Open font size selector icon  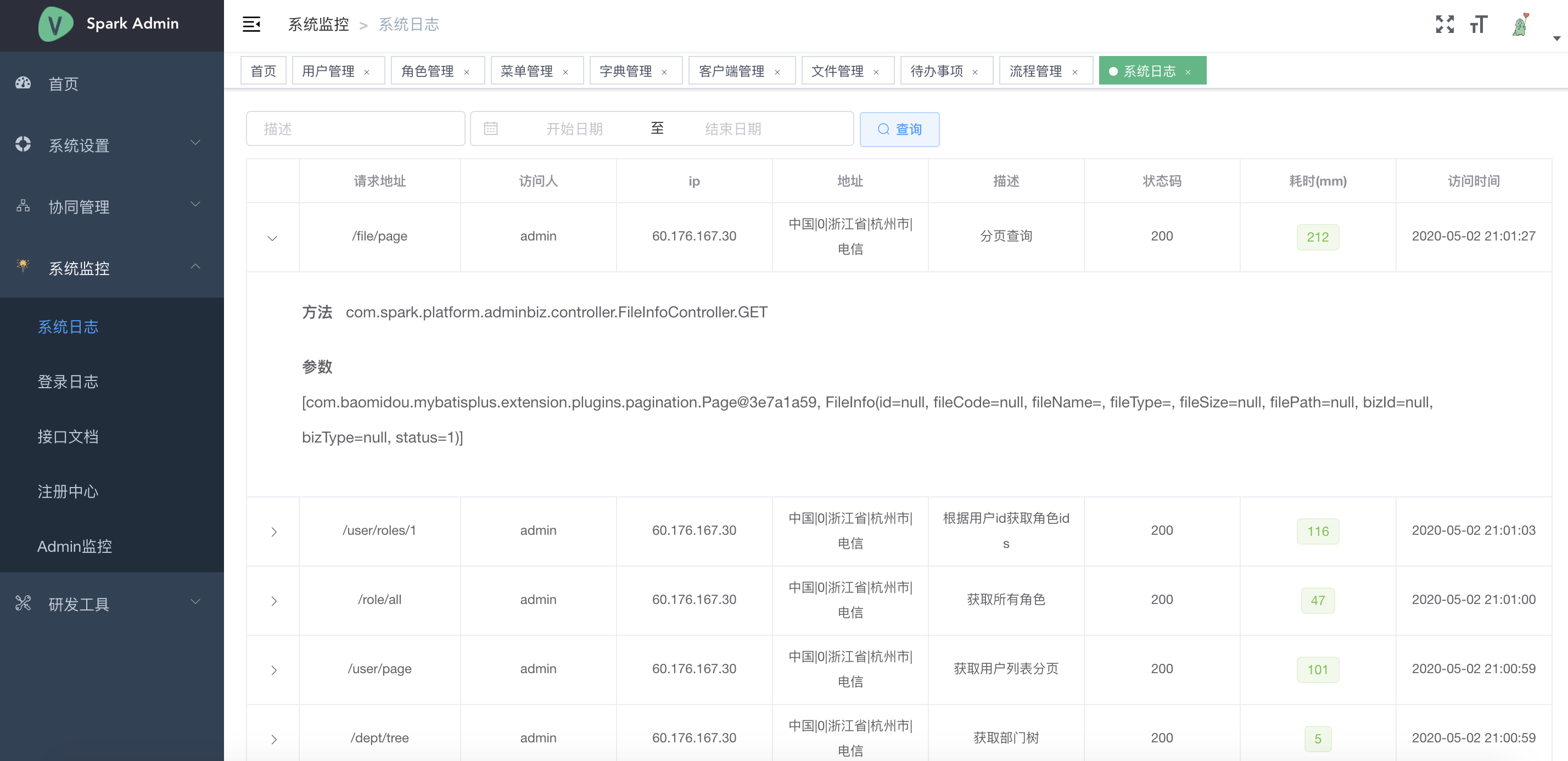point(1479,24)
